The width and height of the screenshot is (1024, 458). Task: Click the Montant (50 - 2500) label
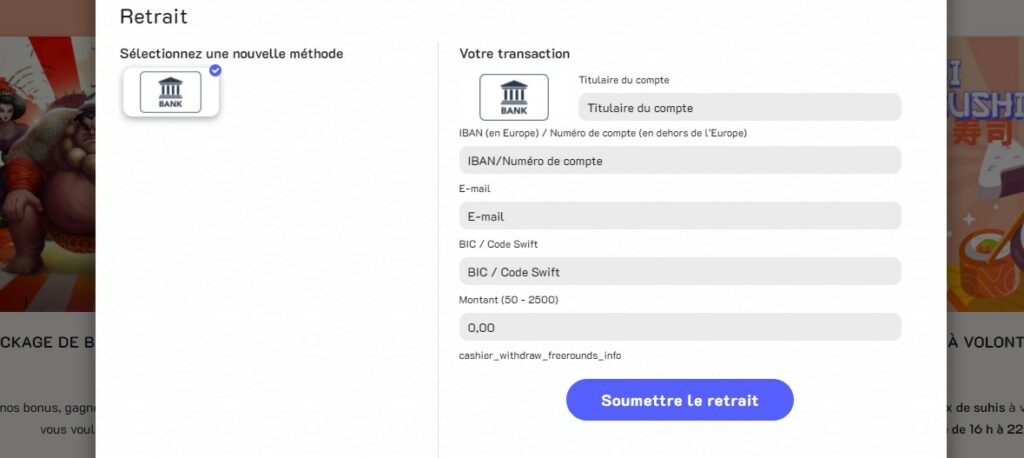pos(508,299)
